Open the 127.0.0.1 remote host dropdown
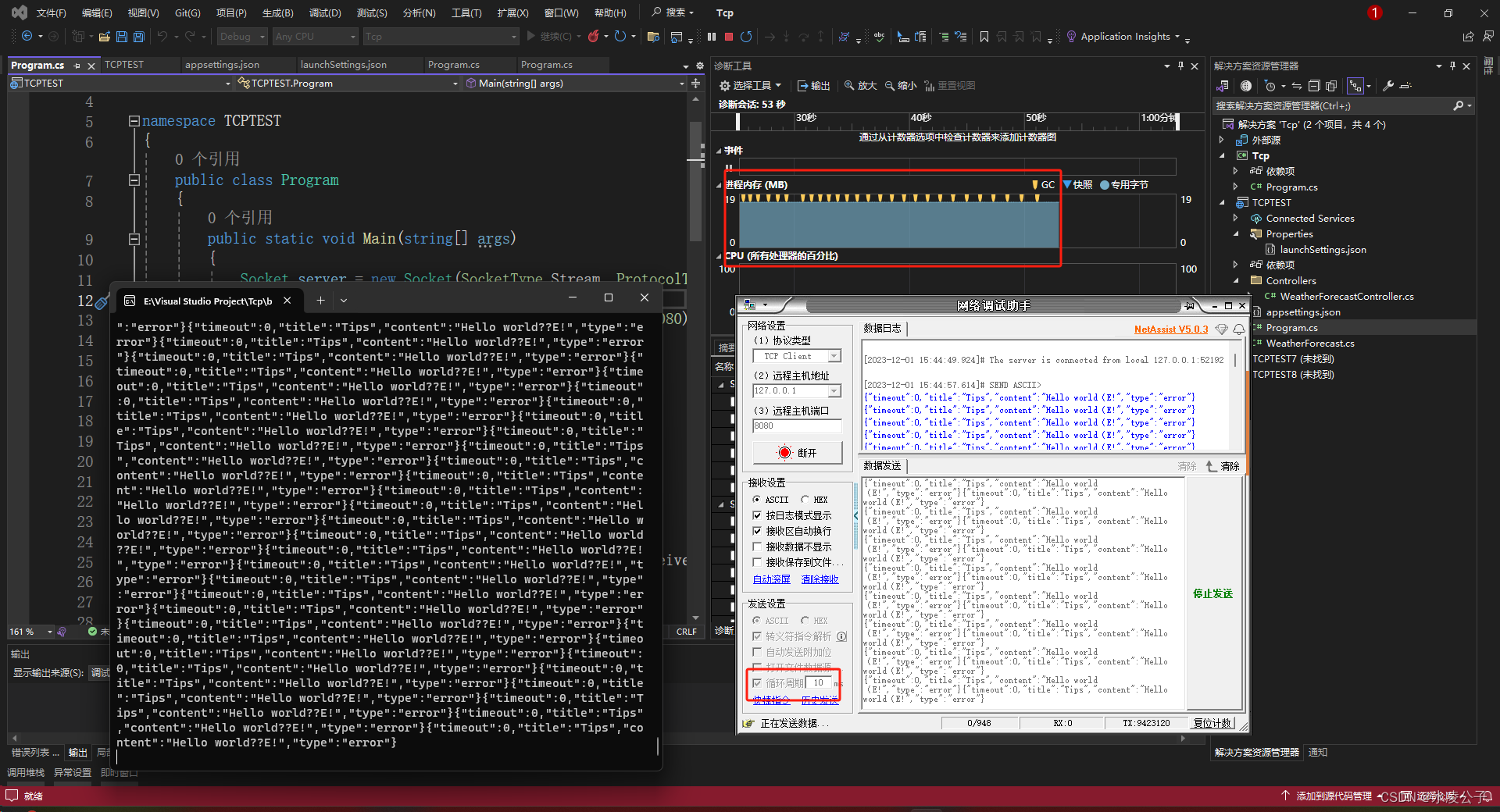The image size is (1500, 812). click(834, 391)
